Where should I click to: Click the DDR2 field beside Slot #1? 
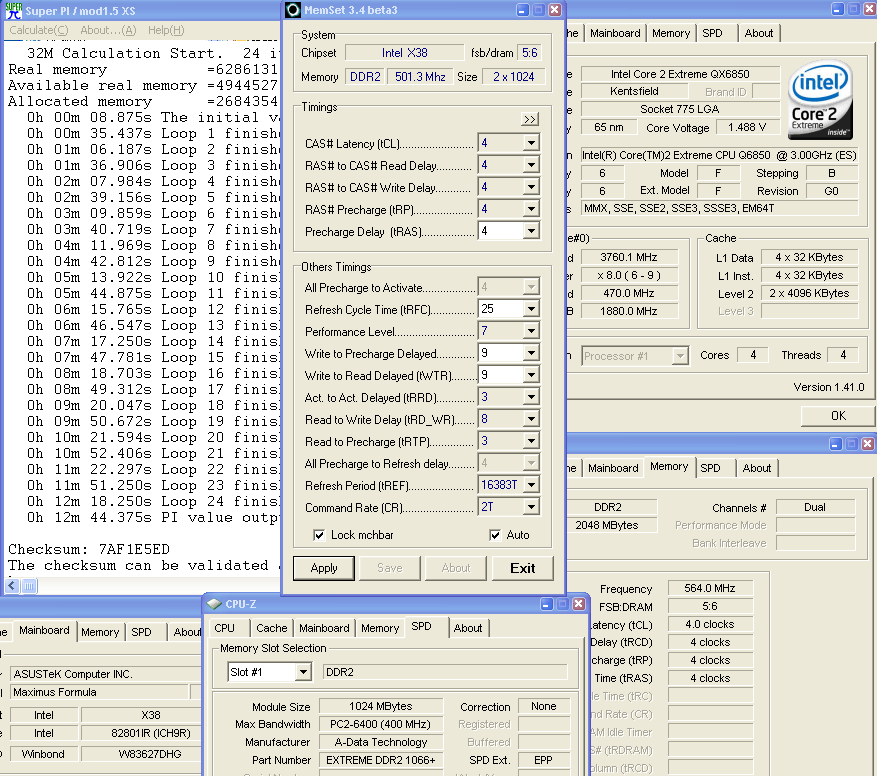445,672
